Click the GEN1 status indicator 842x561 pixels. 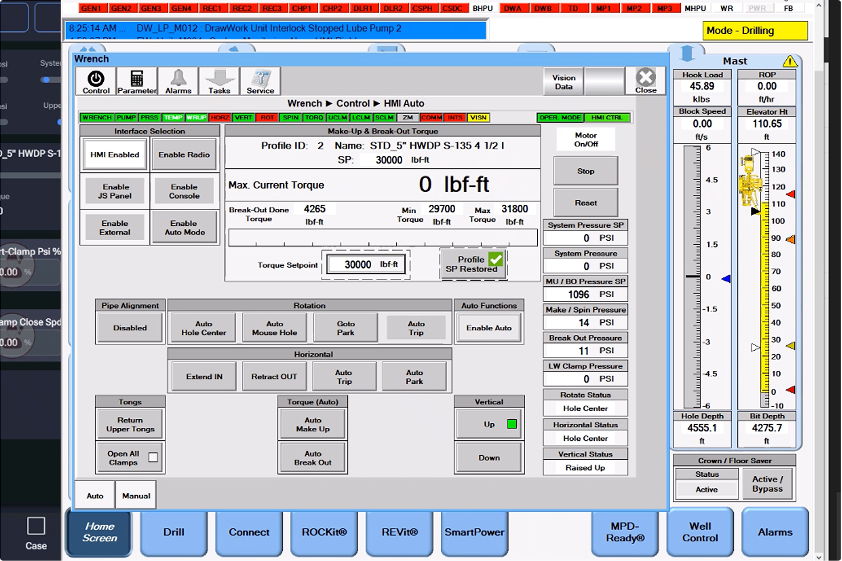[x=91, y=8]
